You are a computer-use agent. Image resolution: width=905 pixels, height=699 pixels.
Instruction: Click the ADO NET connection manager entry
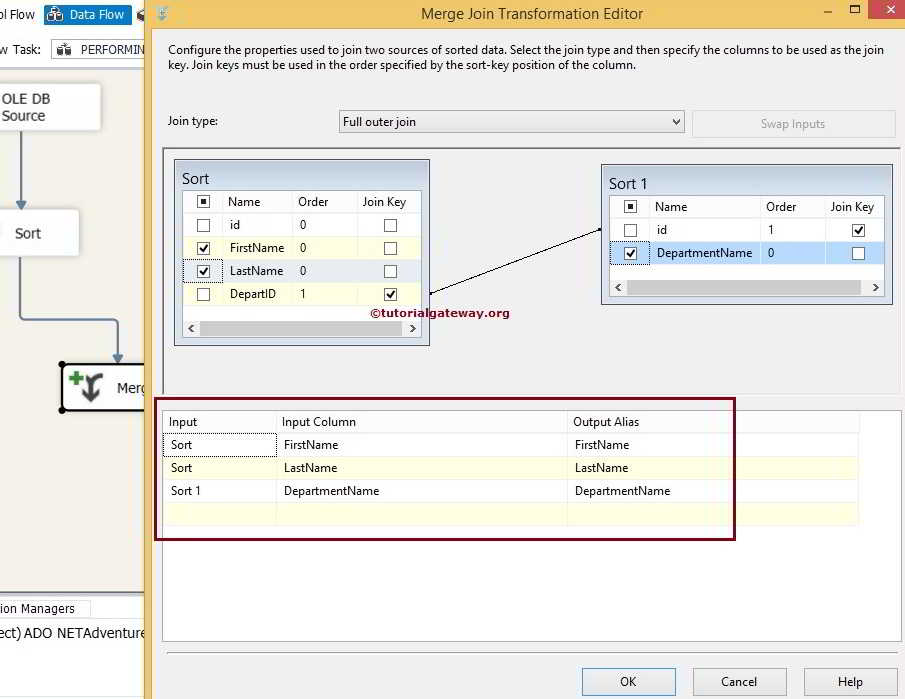(x=70, y=633)
